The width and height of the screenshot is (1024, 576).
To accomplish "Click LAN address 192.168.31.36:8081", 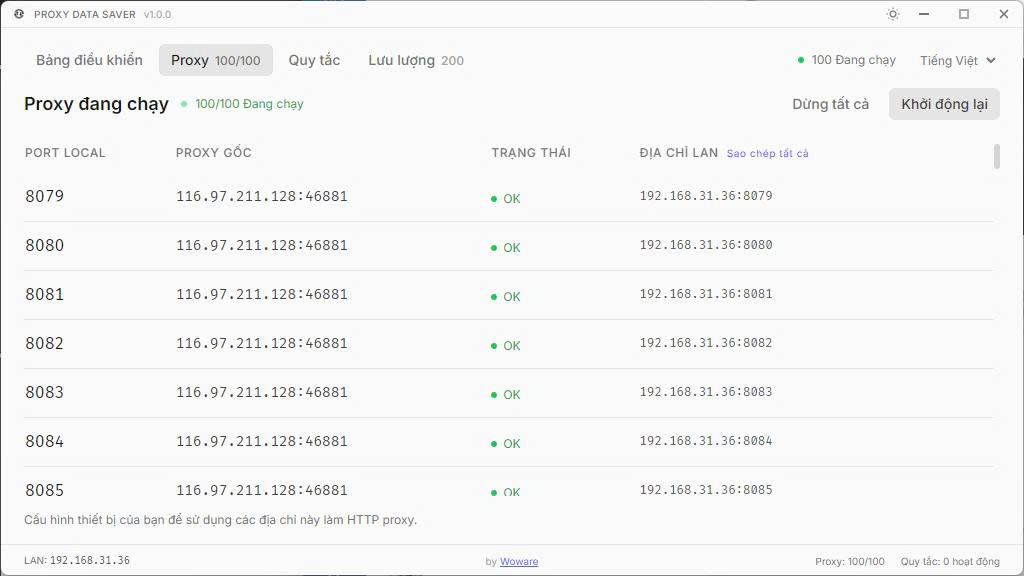I will pos(706,293).
